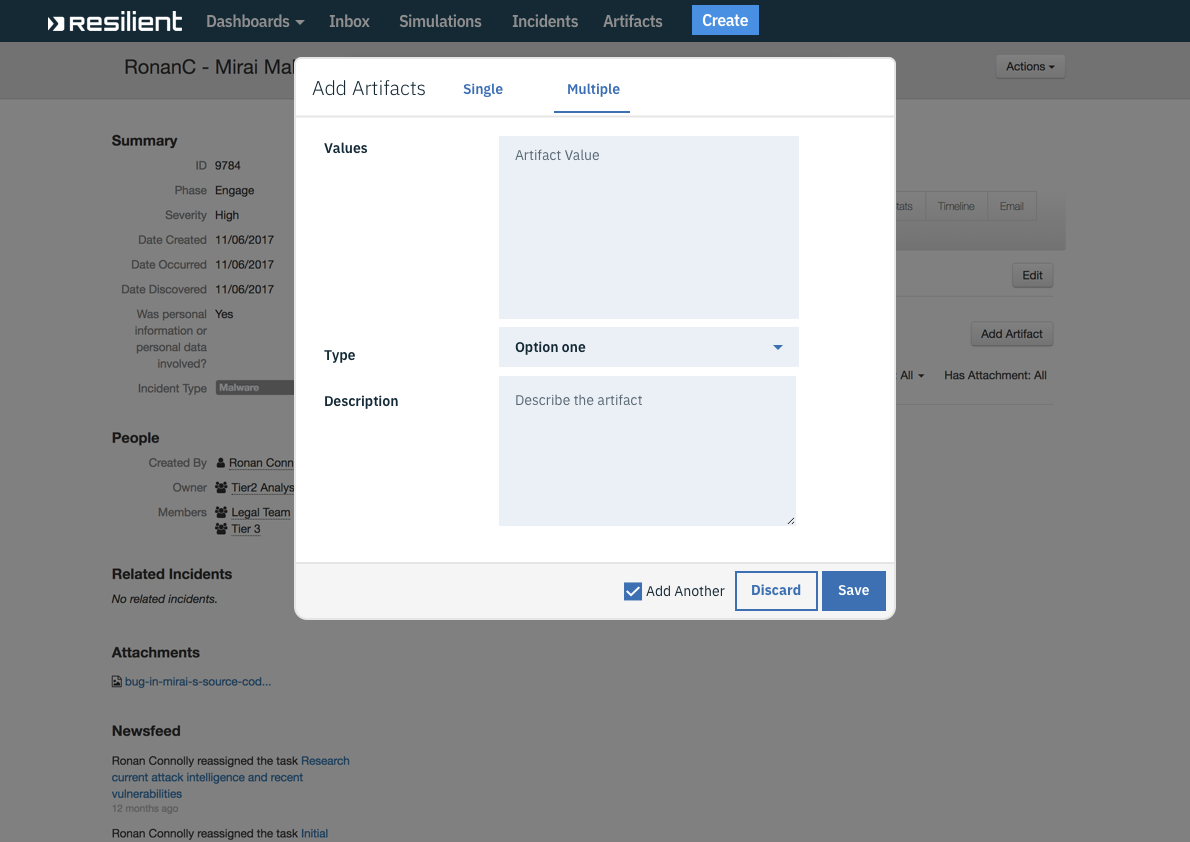Open the Actions dropdown
The image size is (1190, 842).
1030,67
